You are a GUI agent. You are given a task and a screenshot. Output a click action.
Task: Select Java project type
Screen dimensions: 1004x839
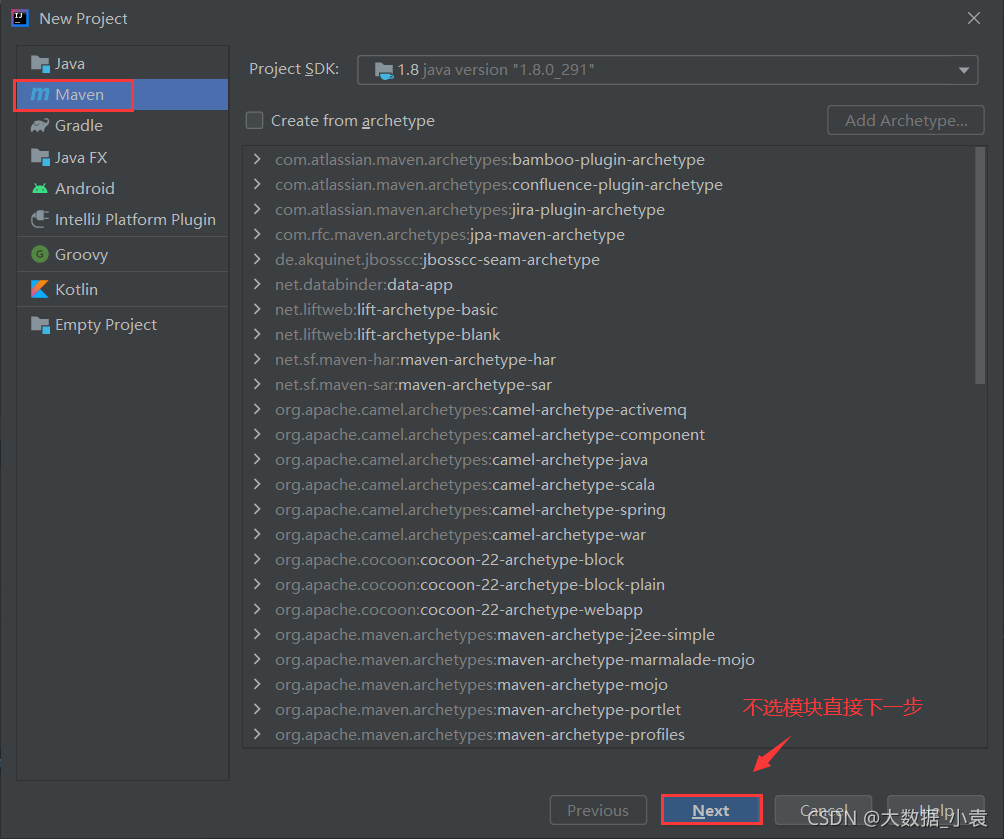click(x=122, y=64)
